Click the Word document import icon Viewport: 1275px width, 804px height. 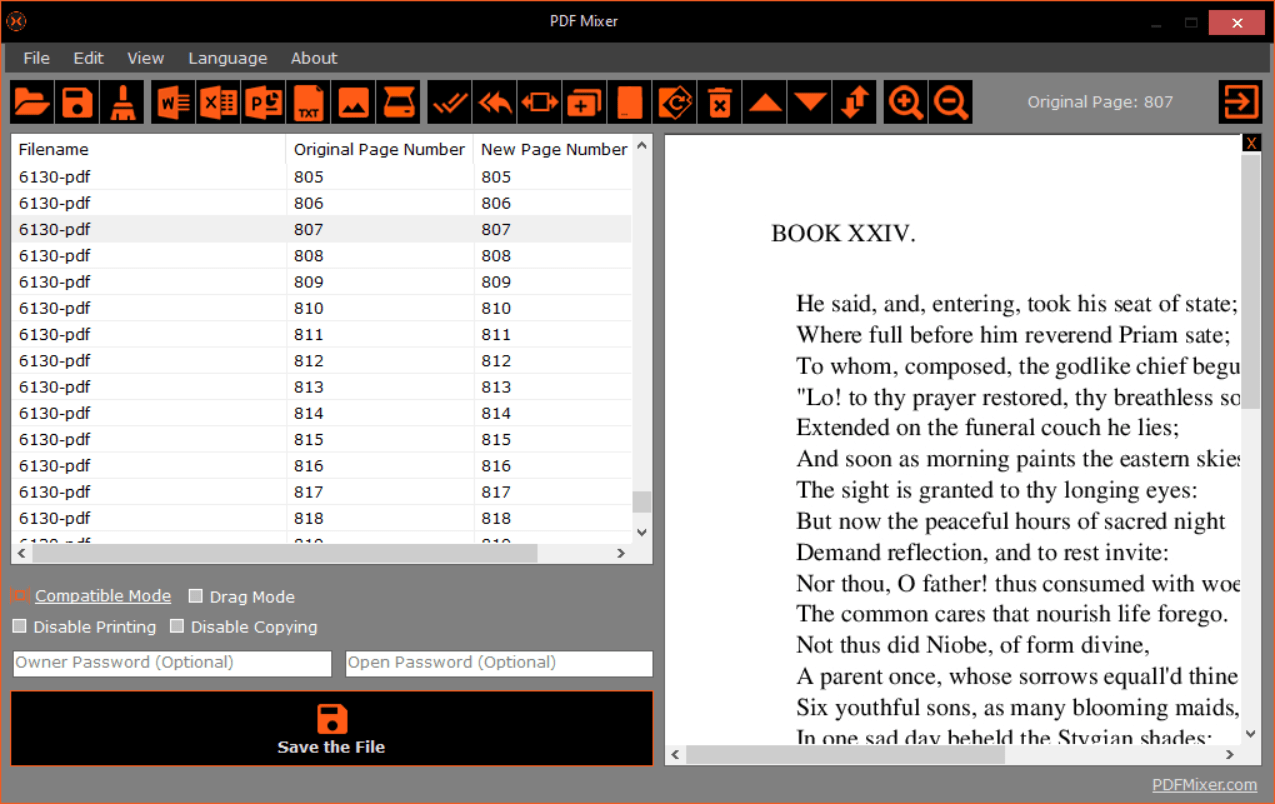tap(173, 102)
